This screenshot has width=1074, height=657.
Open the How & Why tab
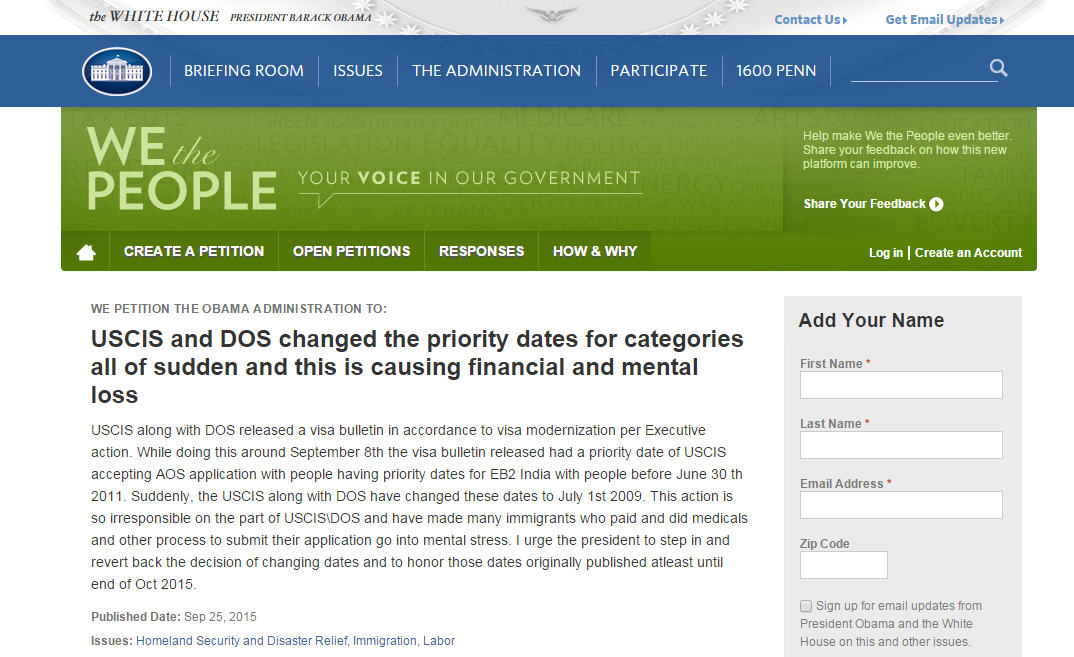[x=595, y=251]
